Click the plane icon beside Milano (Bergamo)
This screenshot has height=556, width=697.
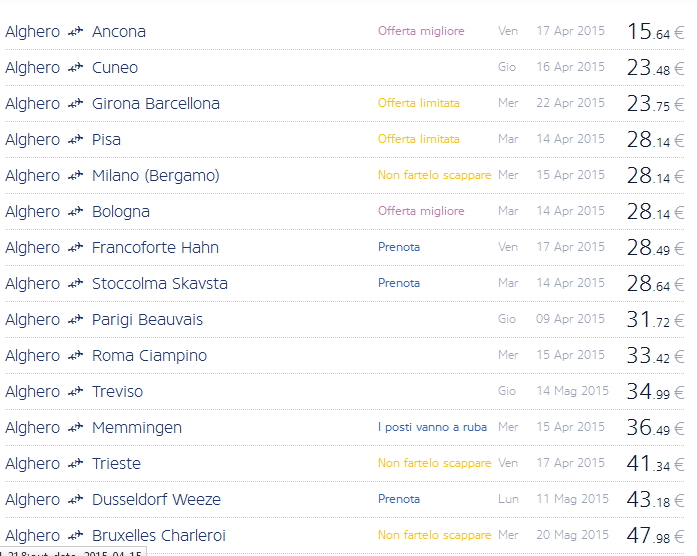tap(76, 176)
